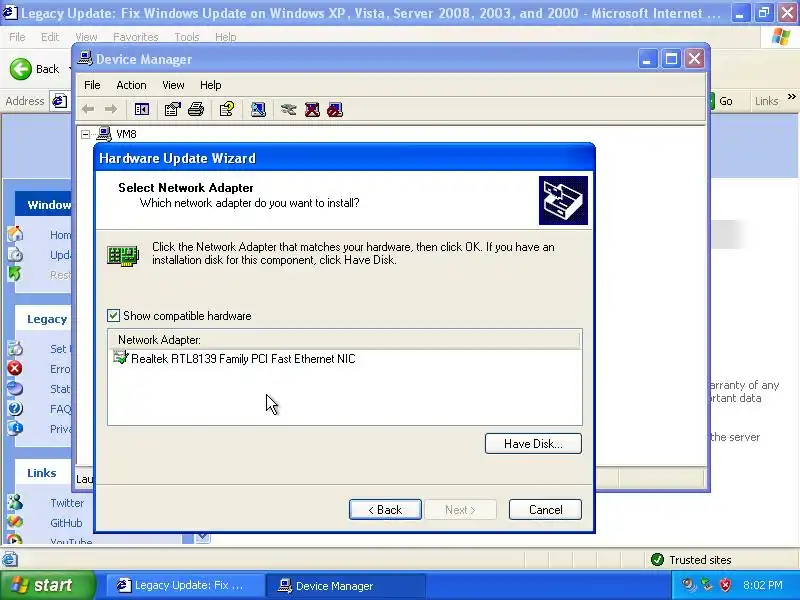This screenshot has height=600, width=800.
Task: Click the Trusted sites green check icon
Action: click(x=657, y=560)
